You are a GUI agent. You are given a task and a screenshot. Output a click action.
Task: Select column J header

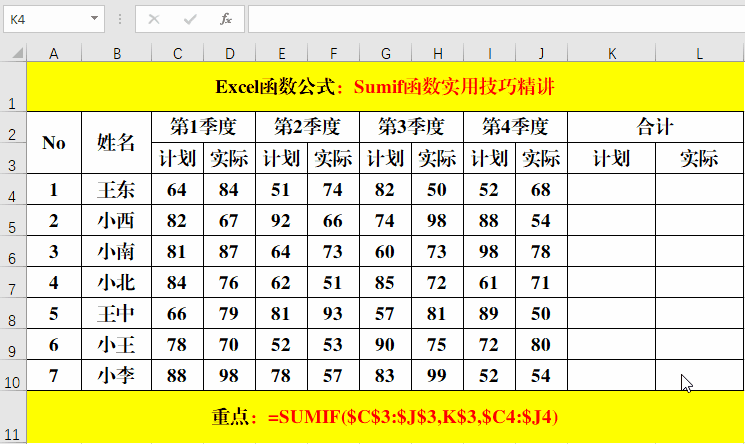541,53
